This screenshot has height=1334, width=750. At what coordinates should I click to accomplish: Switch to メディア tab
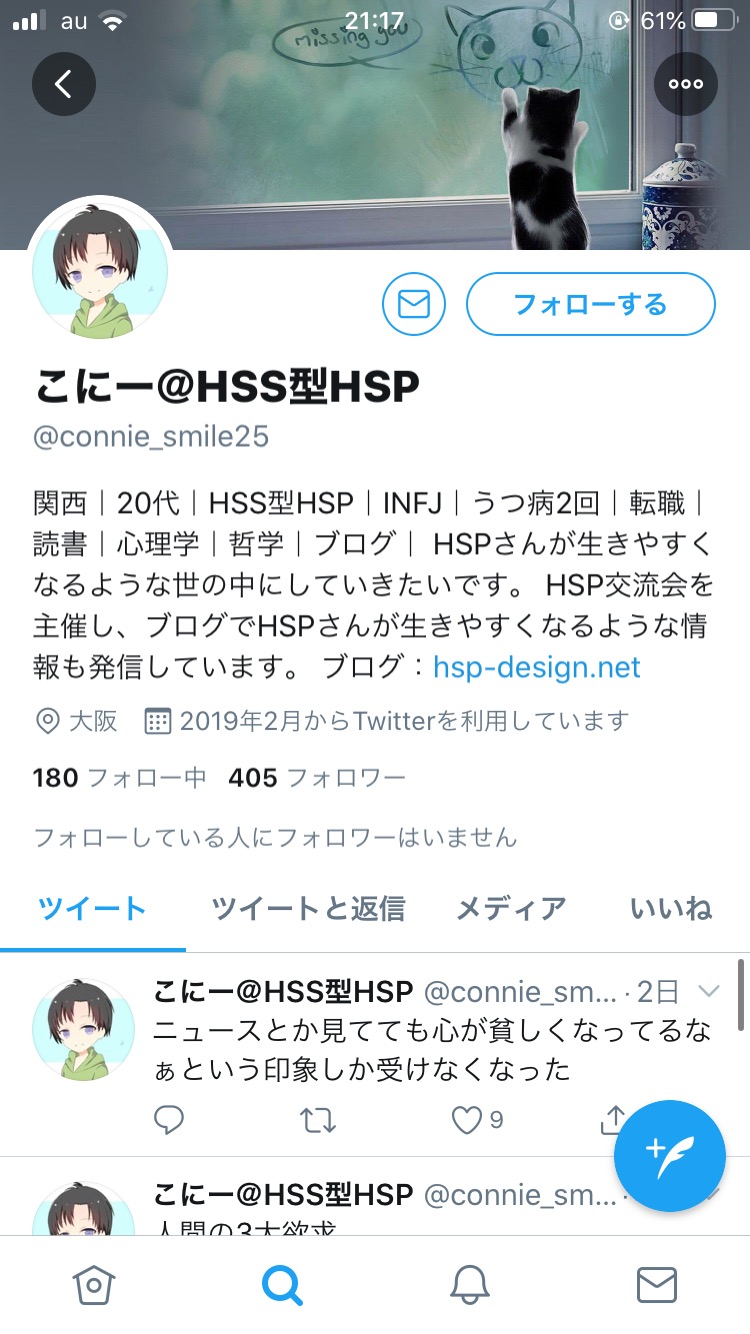[511, 908]
